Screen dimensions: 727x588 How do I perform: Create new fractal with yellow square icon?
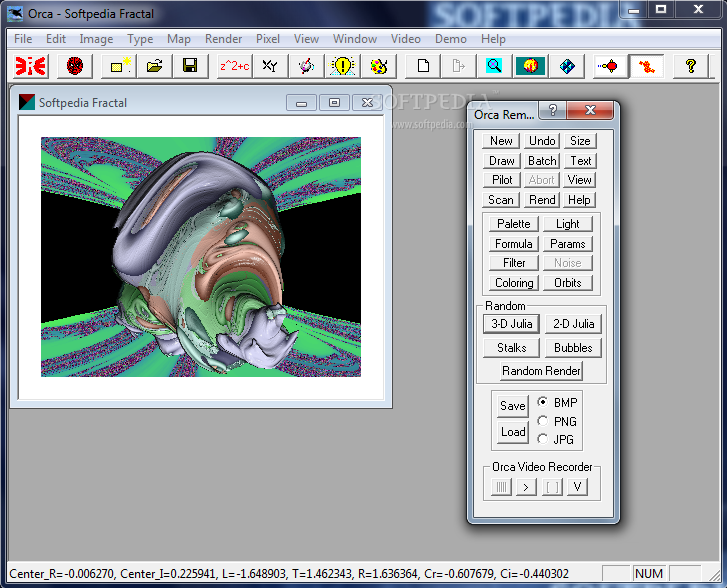pos(119,66)
